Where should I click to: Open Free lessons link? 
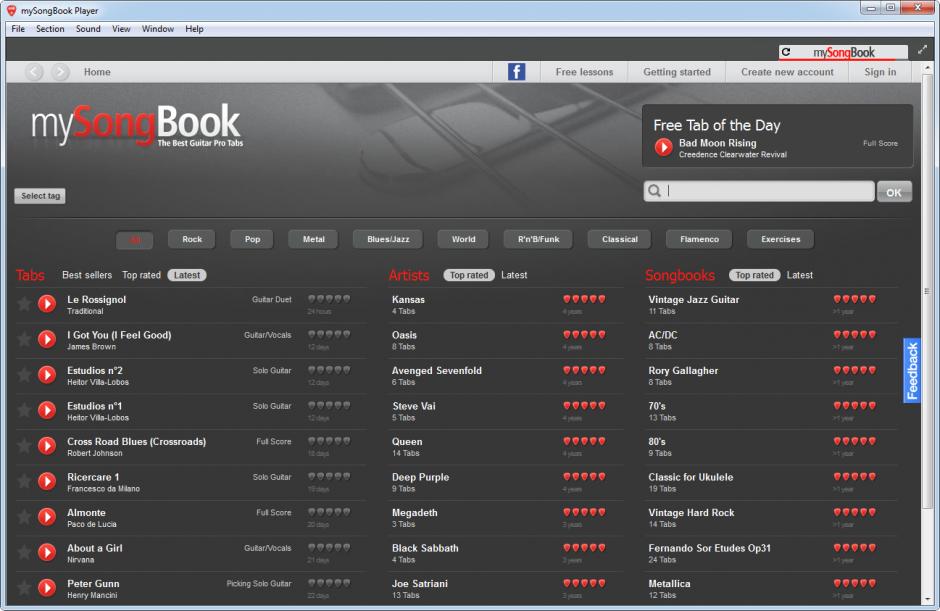click(x=584, y=72)
